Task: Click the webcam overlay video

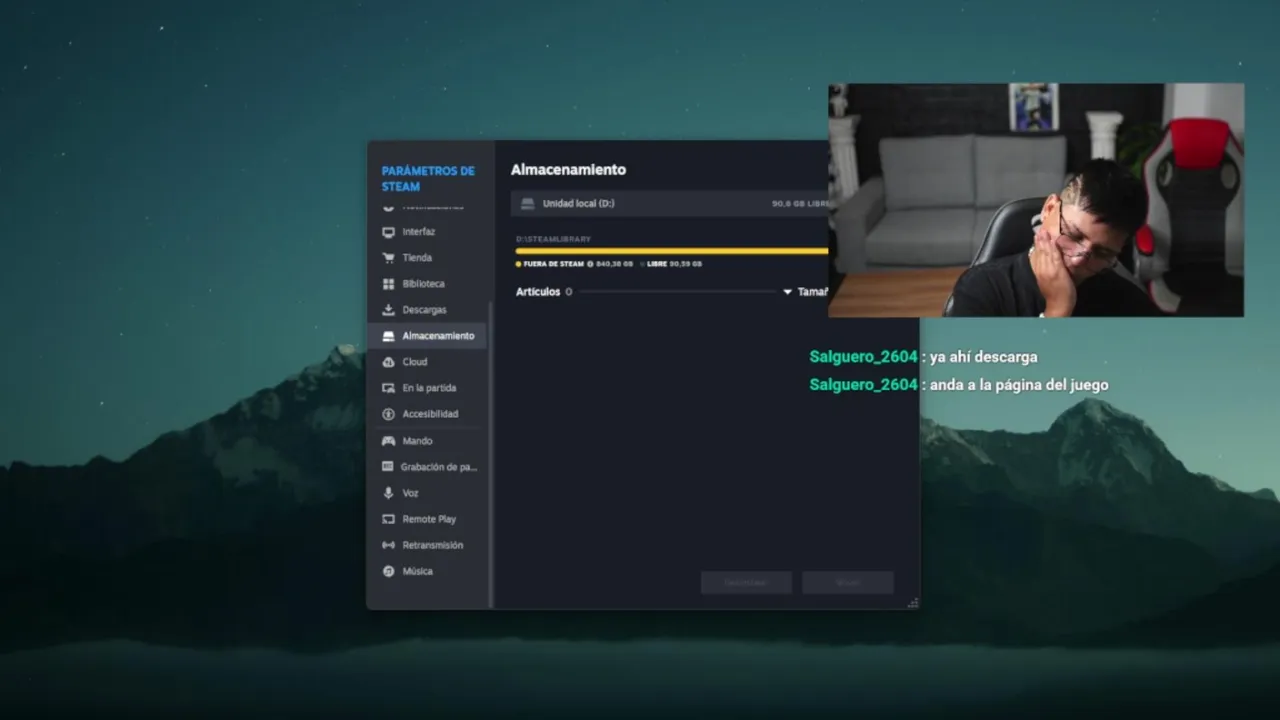Action: 1036,200
